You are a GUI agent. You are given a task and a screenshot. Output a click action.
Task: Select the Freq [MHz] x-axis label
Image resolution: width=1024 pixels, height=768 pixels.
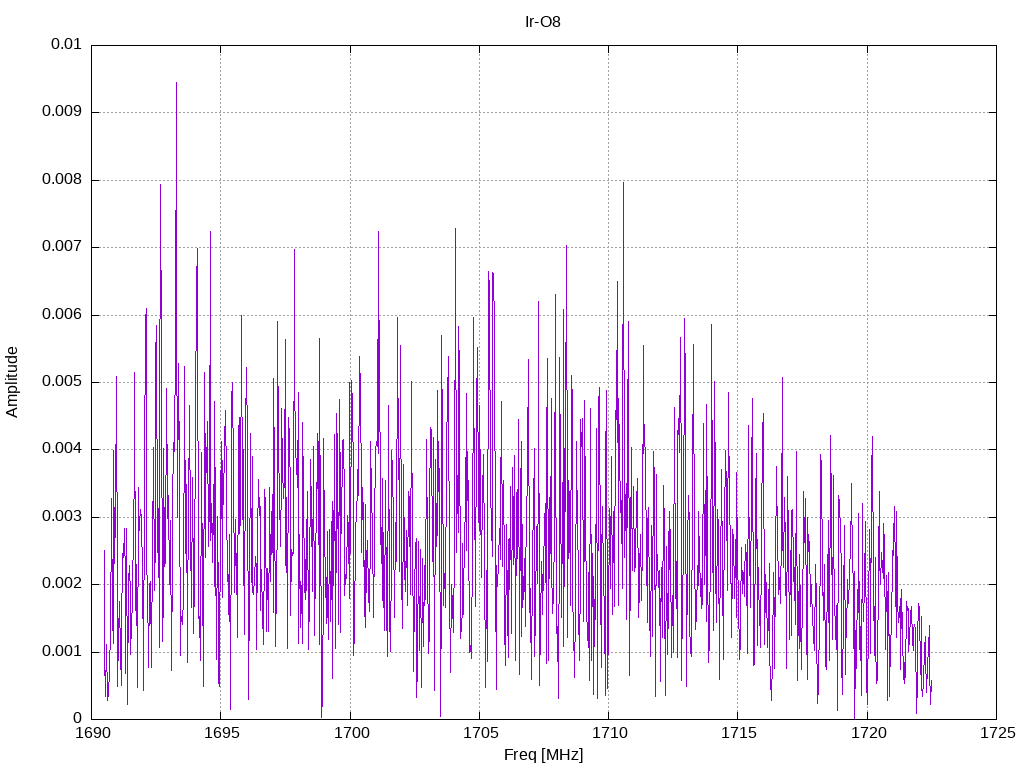543,755
